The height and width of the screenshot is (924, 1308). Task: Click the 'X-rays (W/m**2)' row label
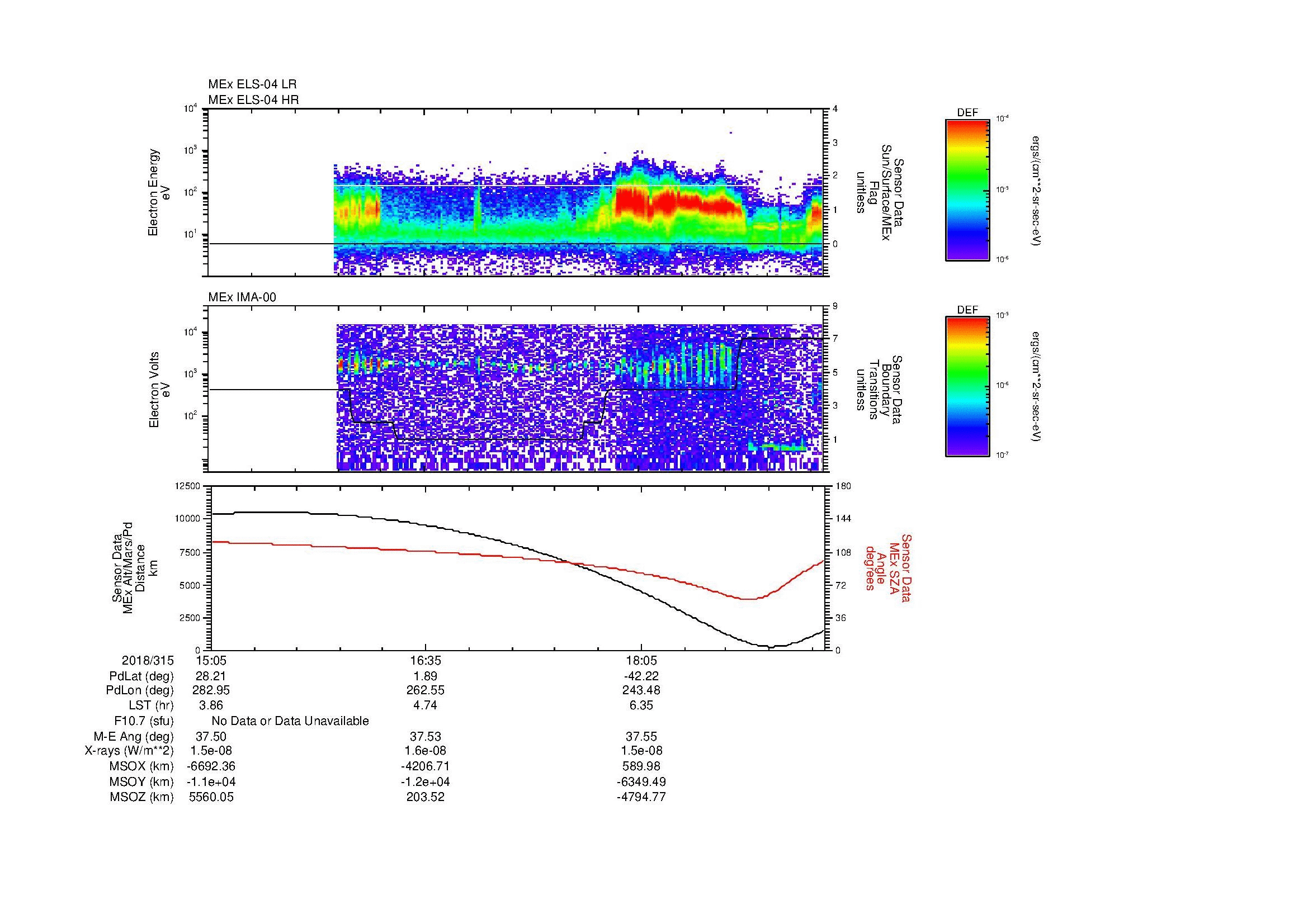tap(129, 751)
